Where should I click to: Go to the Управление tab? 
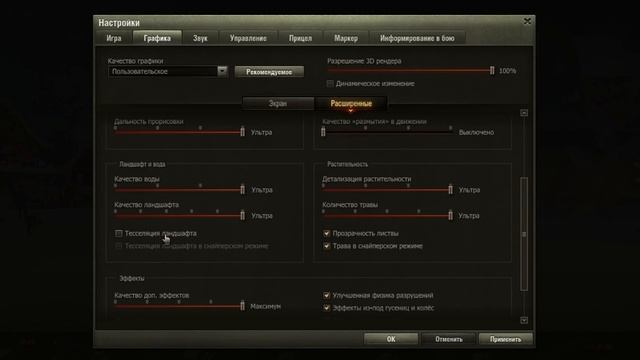point(248,38)
